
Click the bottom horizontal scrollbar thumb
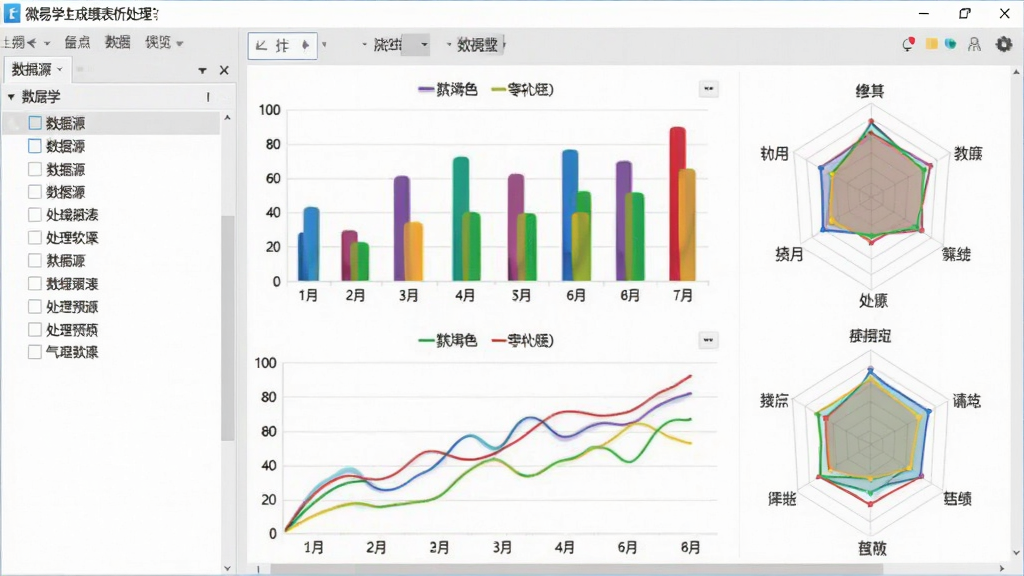(576, 569)
